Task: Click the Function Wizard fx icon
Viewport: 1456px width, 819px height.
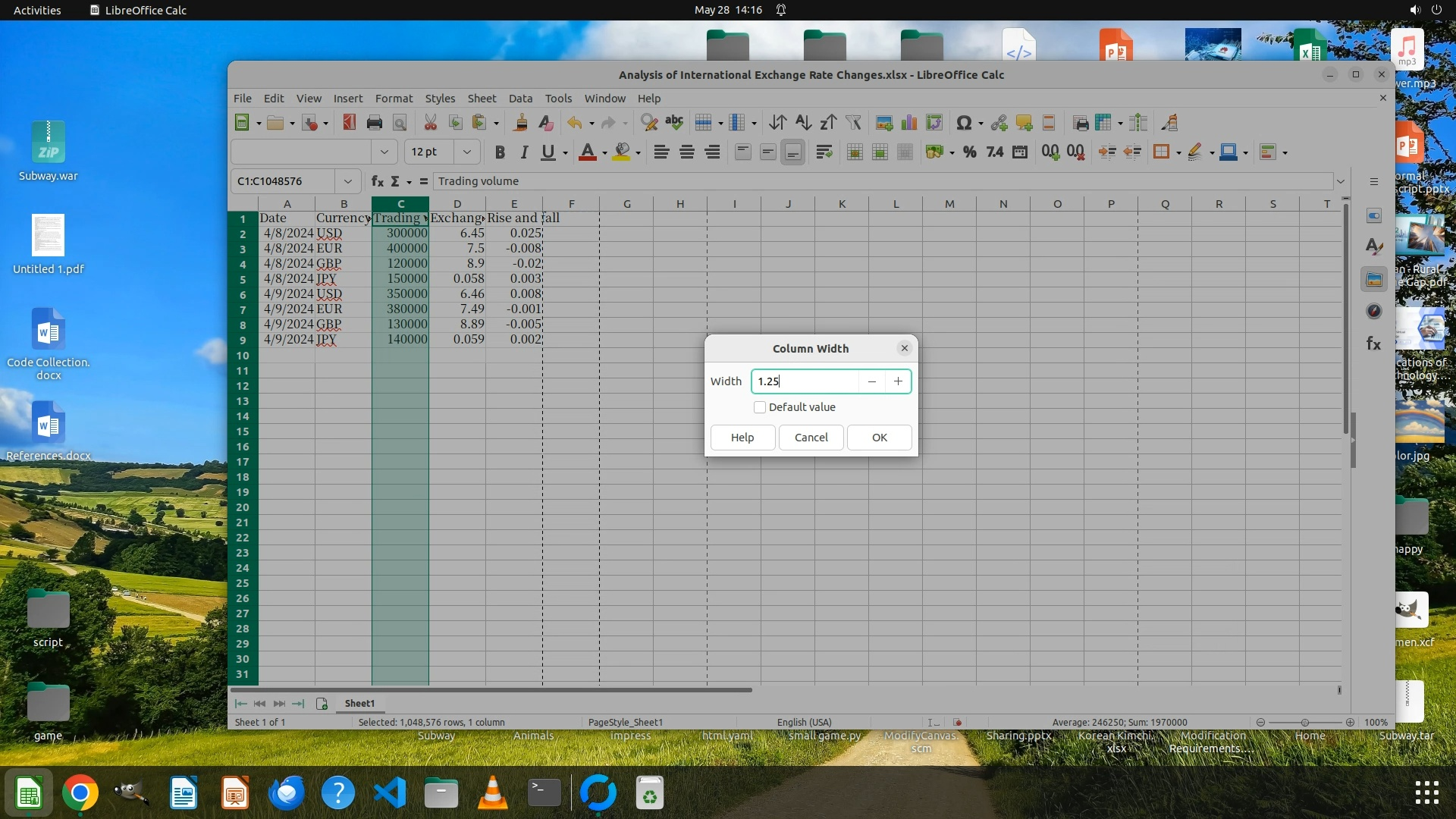Action: [377, 181]
